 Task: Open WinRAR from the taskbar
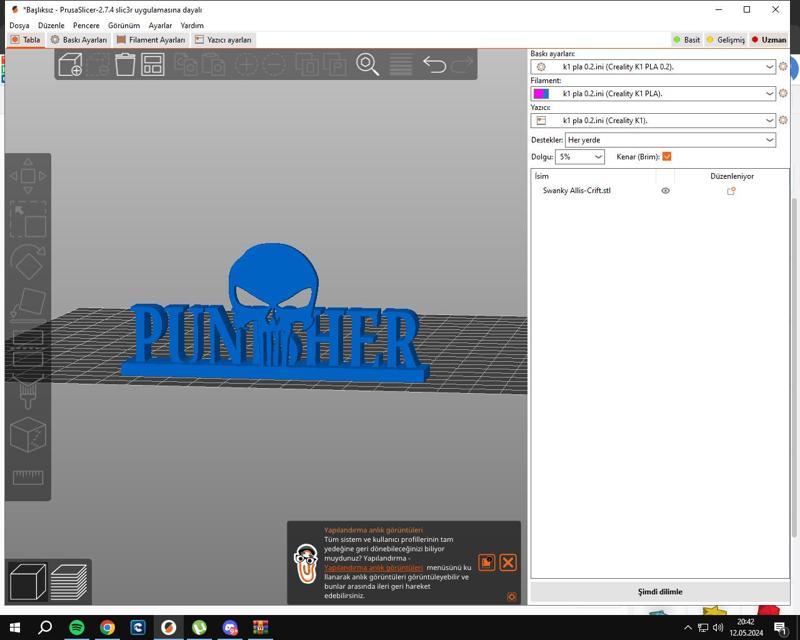point(261,627)
